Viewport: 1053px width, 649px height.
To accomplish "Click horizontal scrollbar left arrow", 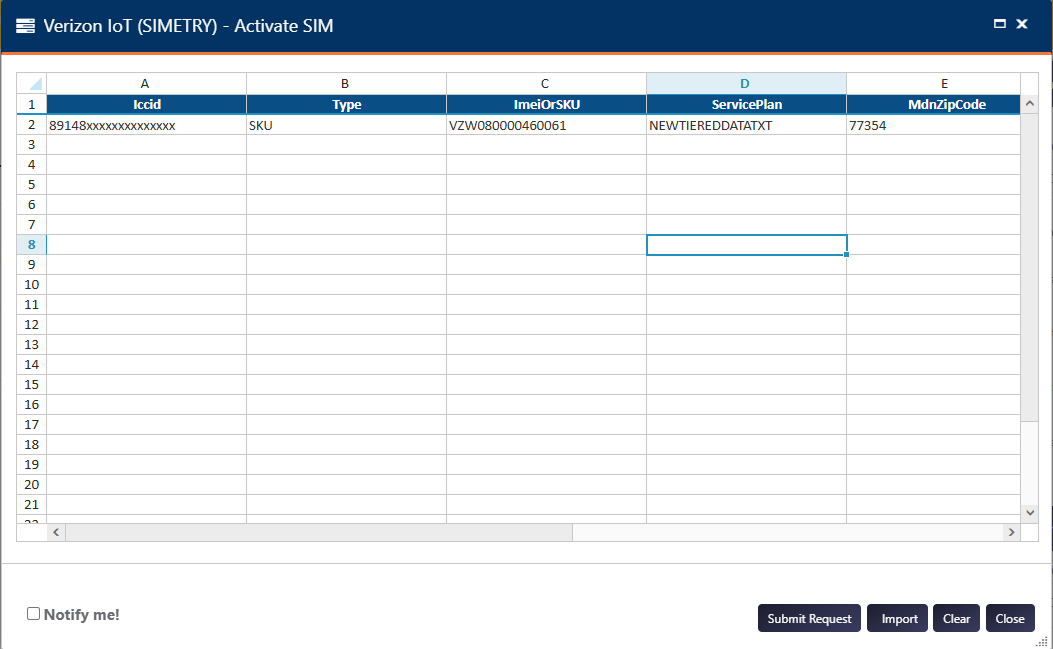I will point(56,532).
